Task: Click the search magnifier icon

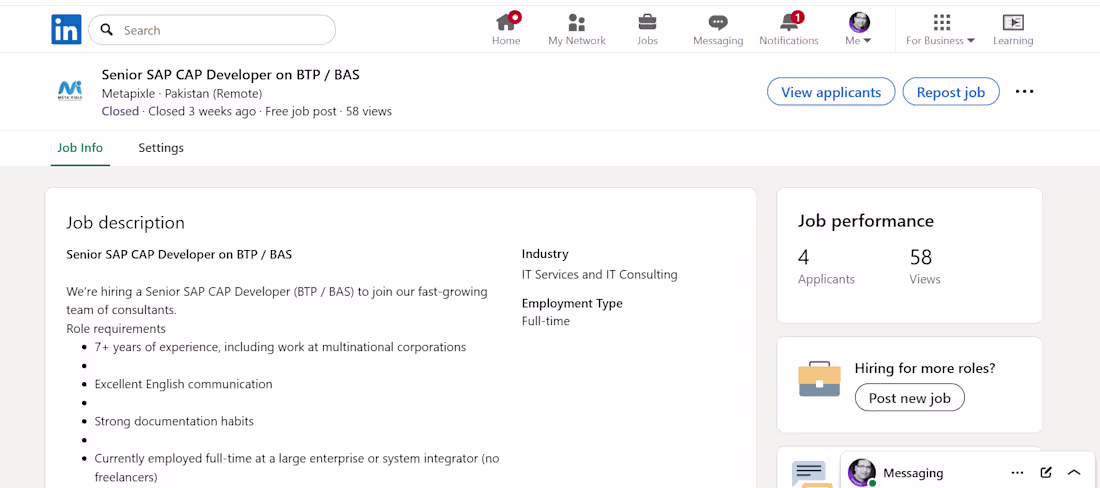Action: point(107,30)
